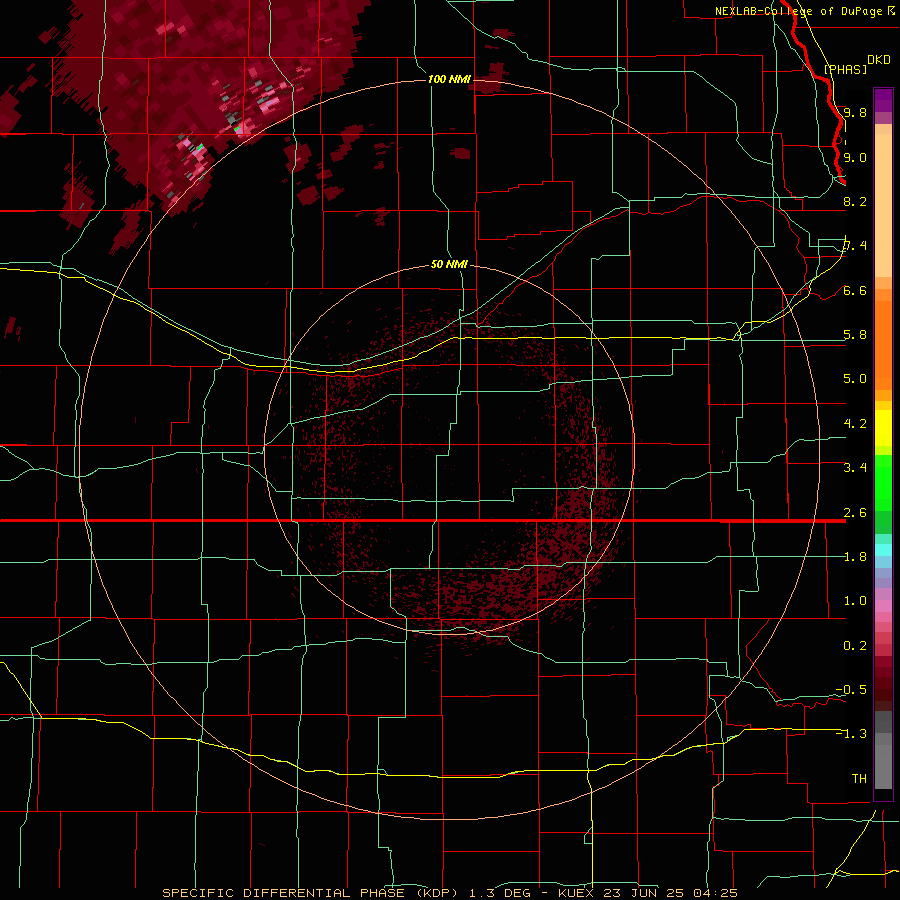
Task: Click the 100 NMI range ring label
Action: 449,79
